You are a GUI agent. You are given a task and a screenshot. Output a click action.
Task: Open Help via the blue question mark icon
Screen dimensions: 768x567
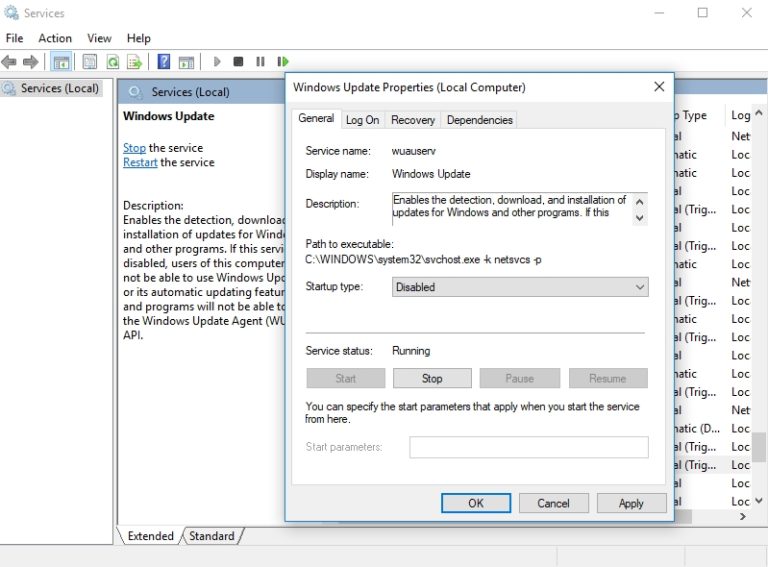coord(163,62)
